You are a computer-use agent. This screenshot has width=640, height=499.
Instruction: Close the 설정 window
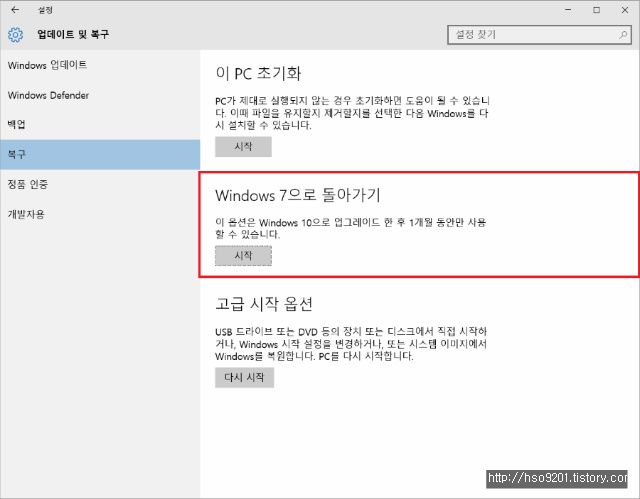pyautogui.click(x=624, y=10)
